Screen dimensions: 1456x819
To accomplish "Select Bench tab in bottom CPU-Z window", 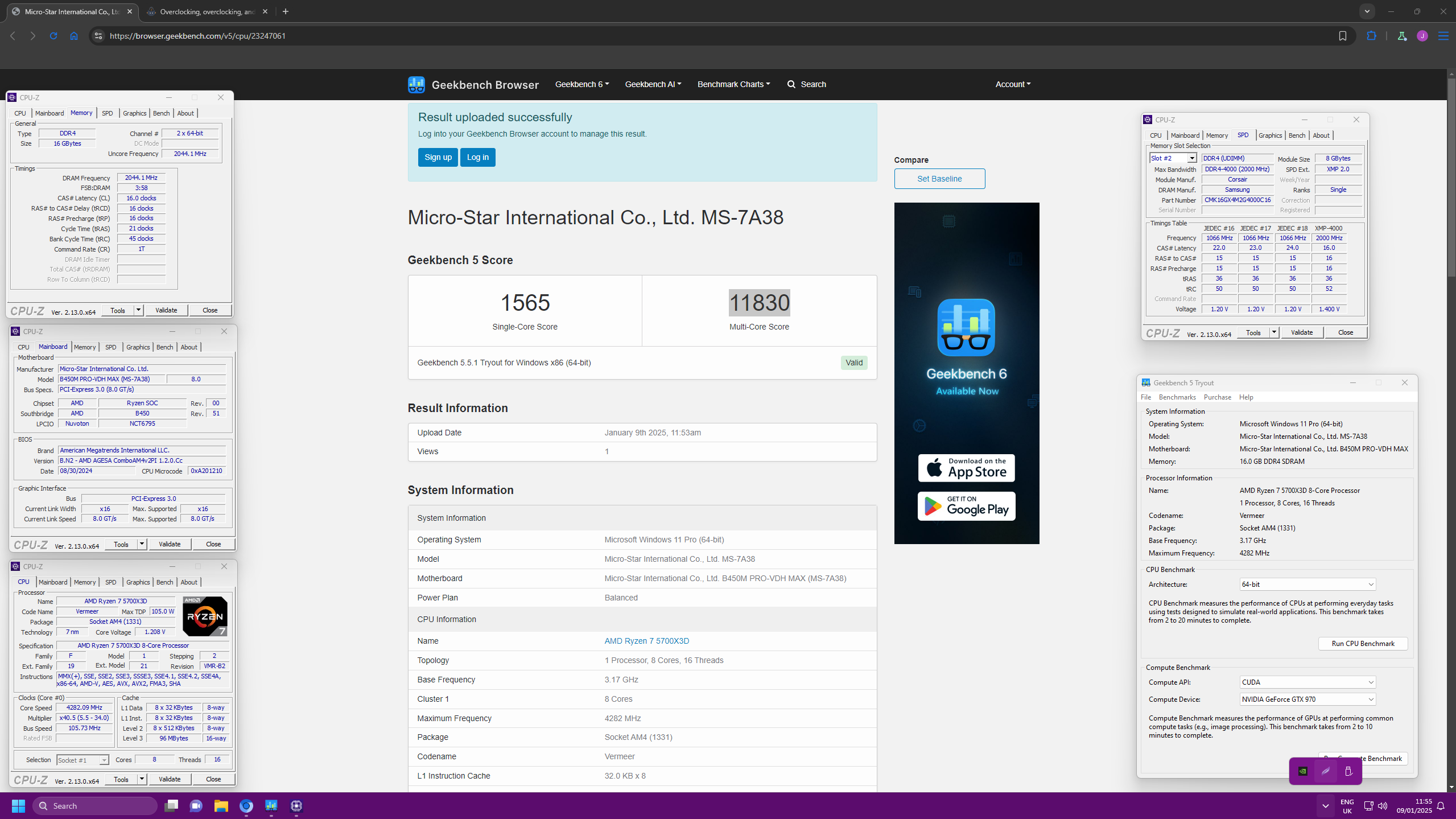I will pyautogui.click(x=164, y=582).
